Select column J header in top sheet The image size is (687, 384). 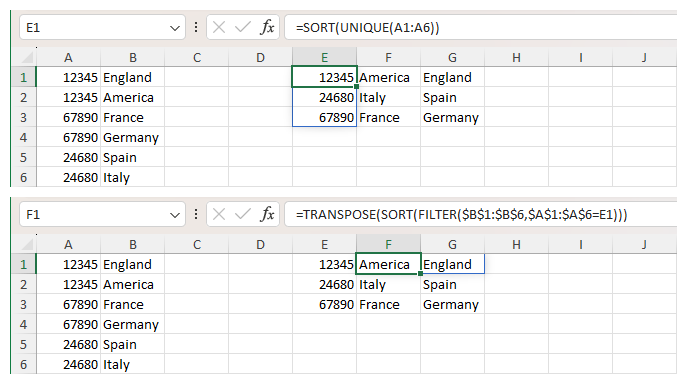(645, 57)
